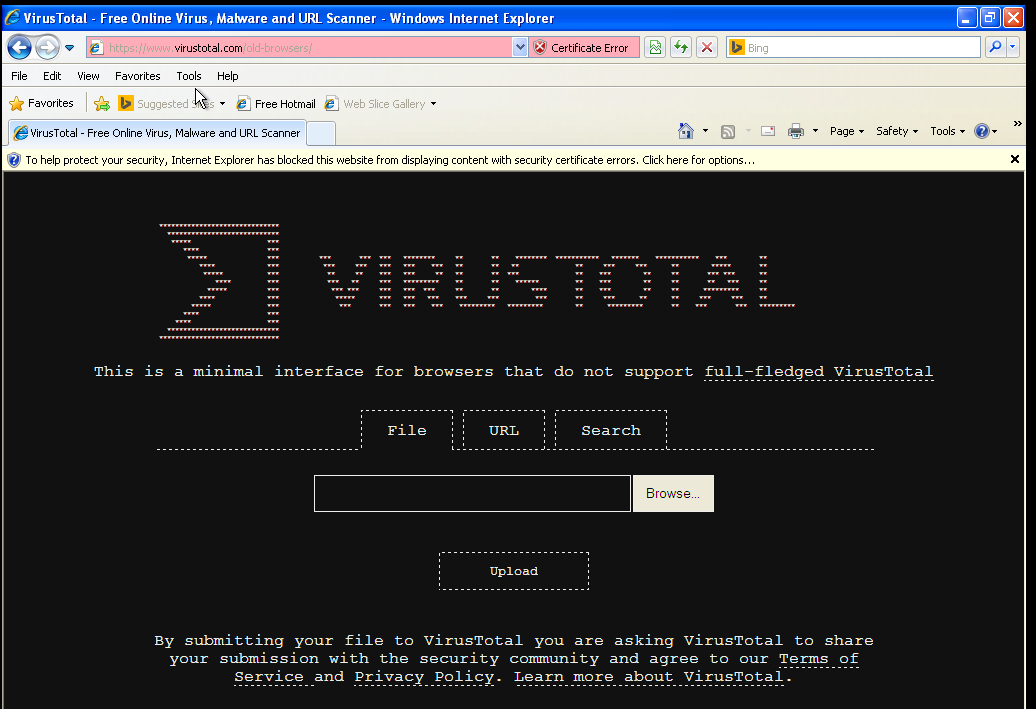The width and height of the screenshot is (1036, 709).
Task: Click the Print icon
Action: click(796, 131)
